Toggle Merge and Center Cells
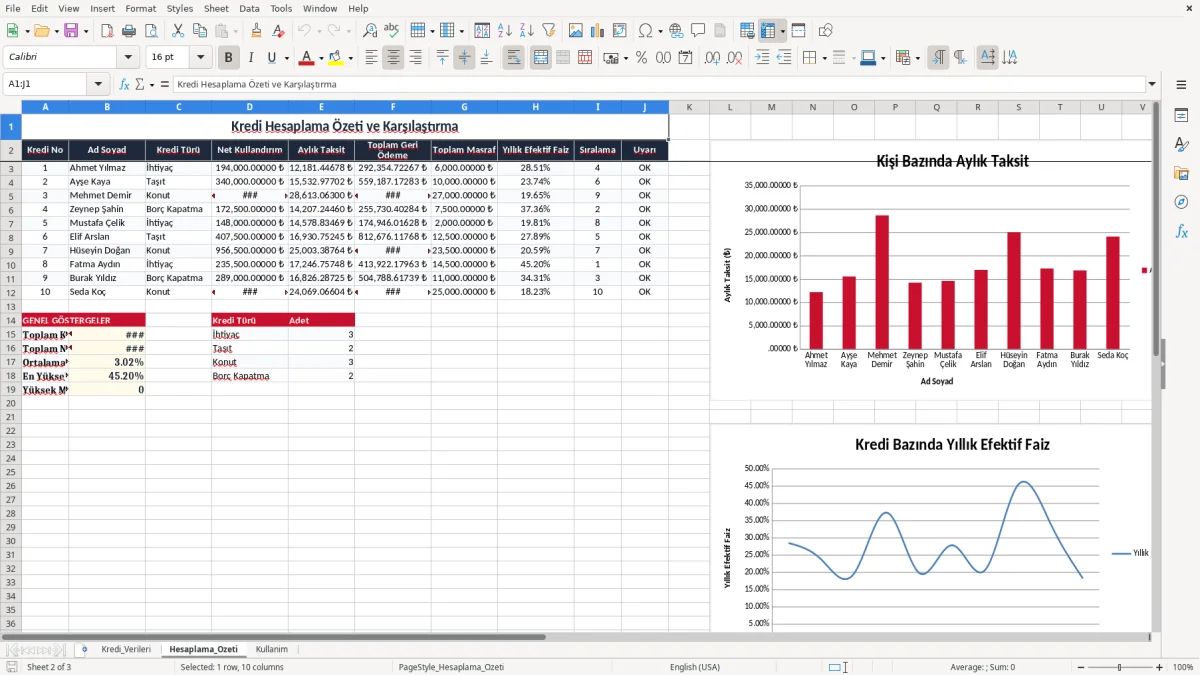Image resolution: width=1200 pixels, height=675 pixels. coord(541,58)
